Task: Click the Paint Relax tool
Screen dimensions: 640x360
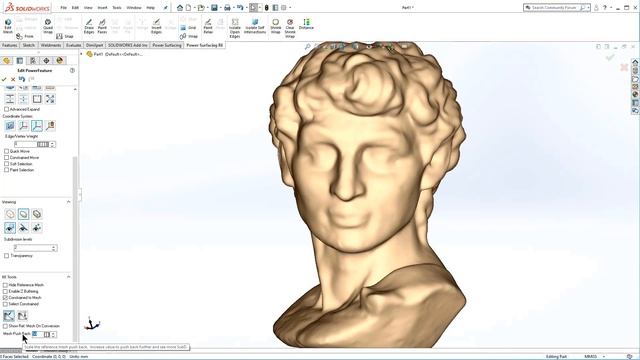Action: [208, 26]
